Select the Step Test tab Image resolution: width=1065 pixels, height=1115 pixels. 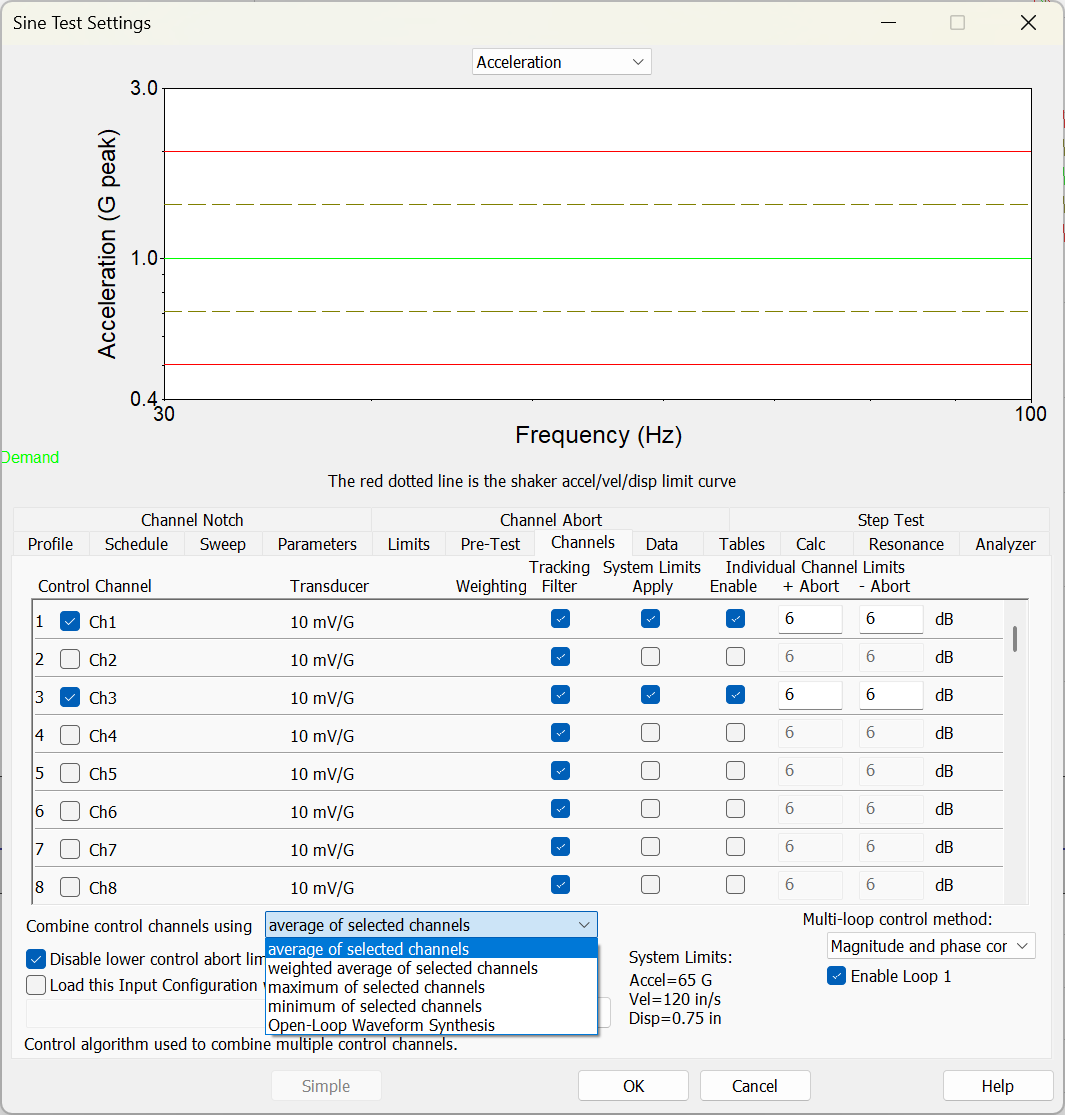point(890,520)
